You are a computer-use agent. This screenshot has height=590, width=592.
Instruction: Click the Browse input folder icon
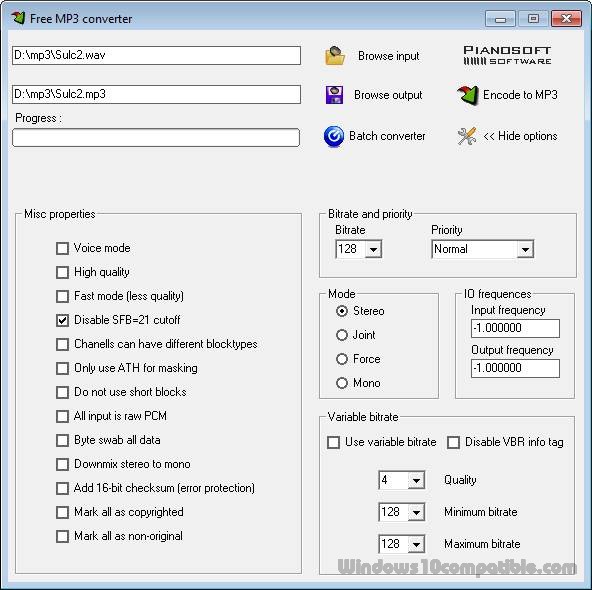click(x=335, y=56)
